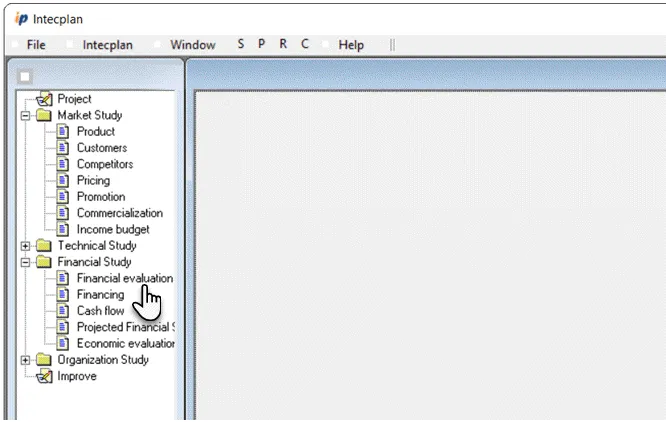Click the Improve tree icon
Image resolution: width=666 pixels, height=422 pixels.
tap(44, 376)
